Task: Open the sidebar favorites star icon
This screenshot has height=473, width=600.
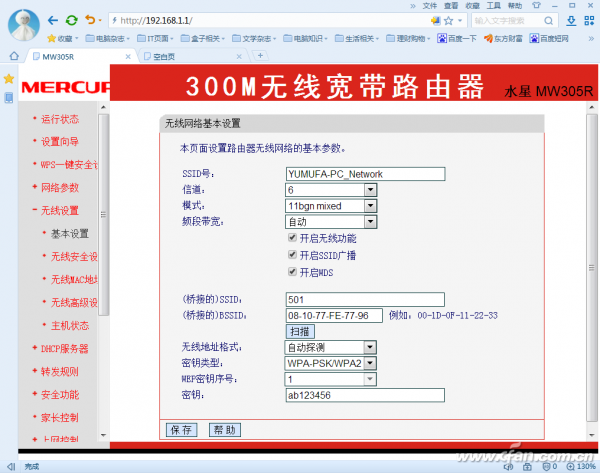Action: click(x=9, y=79)
